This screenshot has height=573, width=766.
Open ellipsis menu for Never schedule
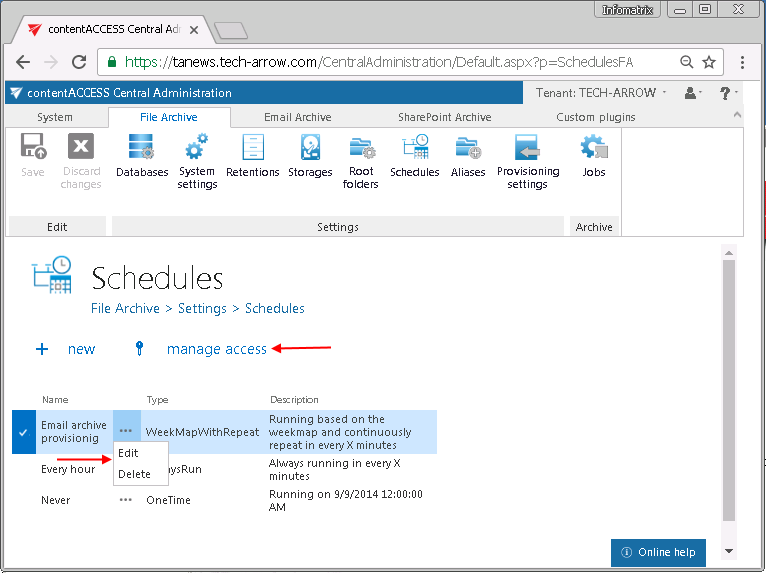126,500
